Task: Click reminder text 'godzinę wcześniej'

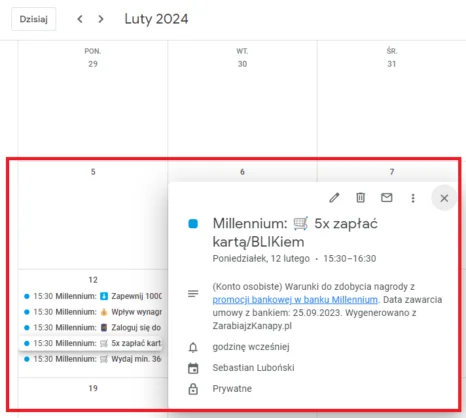Action: click(251, 347)
